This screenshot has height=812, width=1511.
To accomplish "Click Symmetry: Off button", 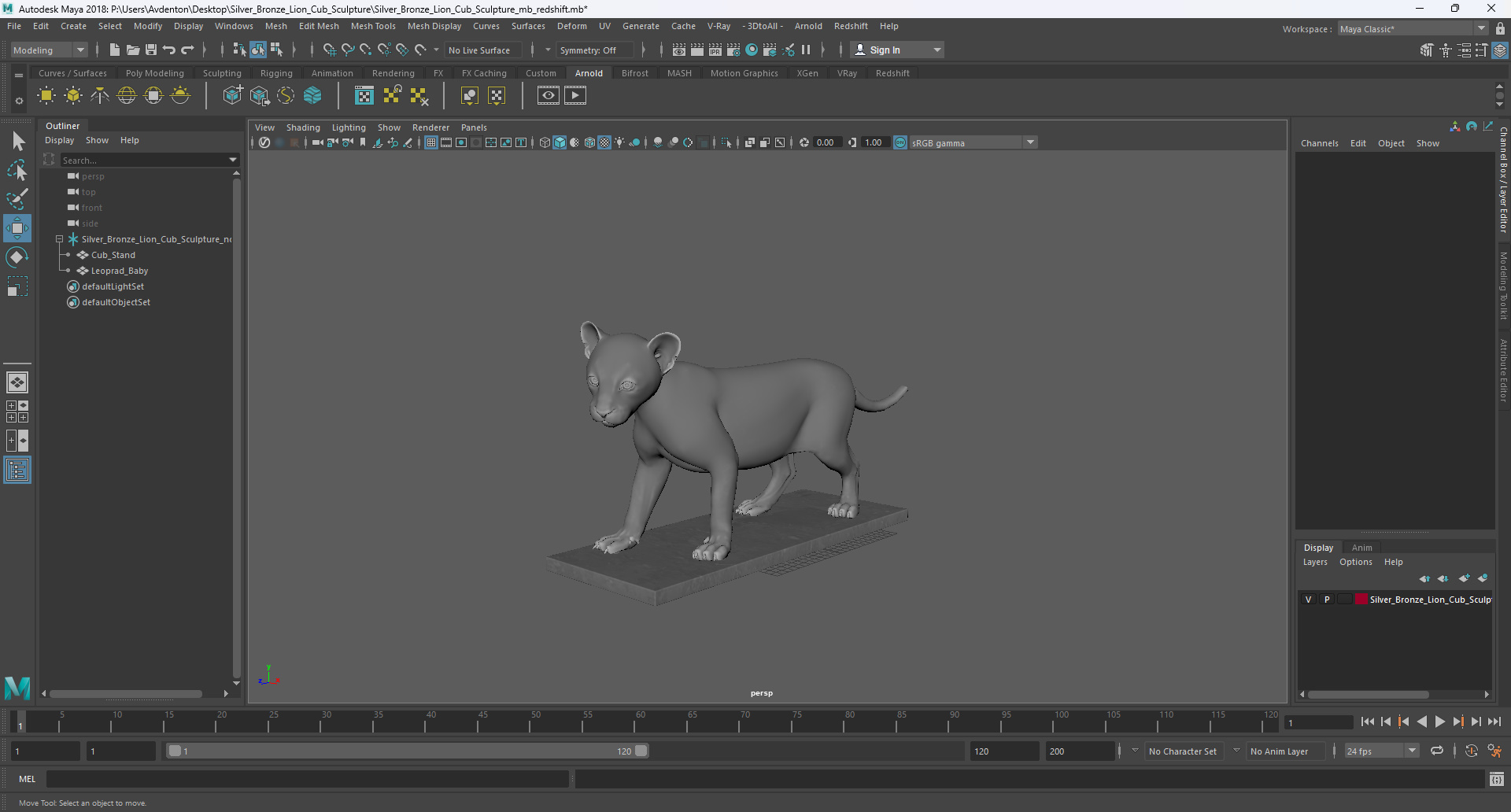I will (x=595, y=50).
